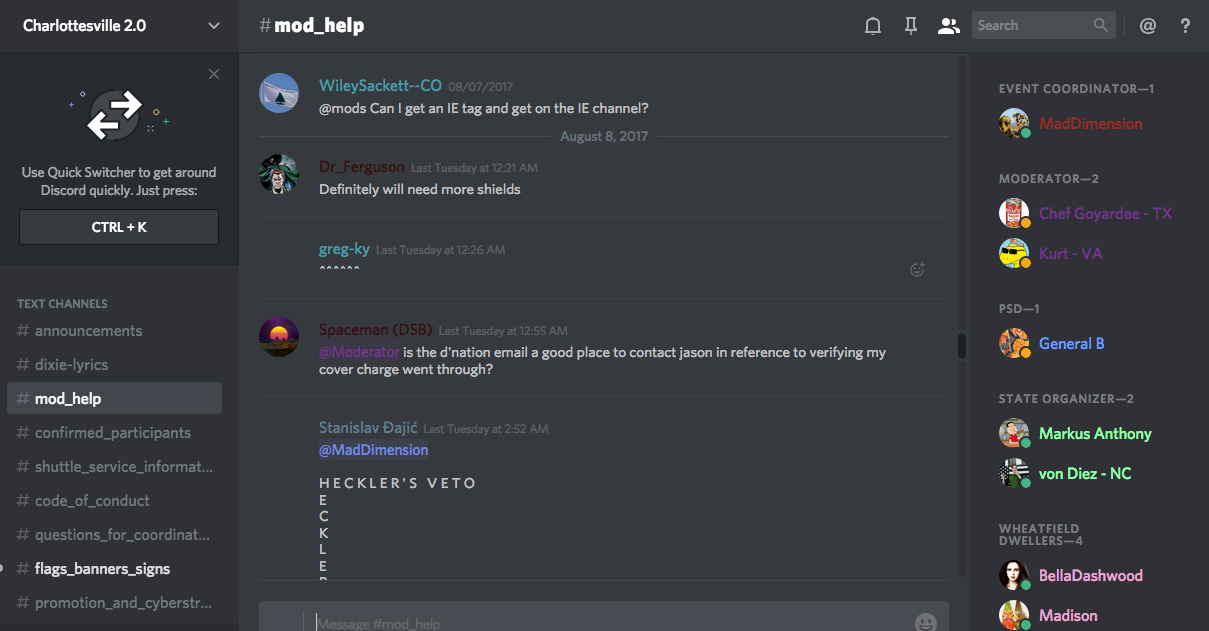
Task: Click the @MadDimension mention link
Action: click(373, 450)
